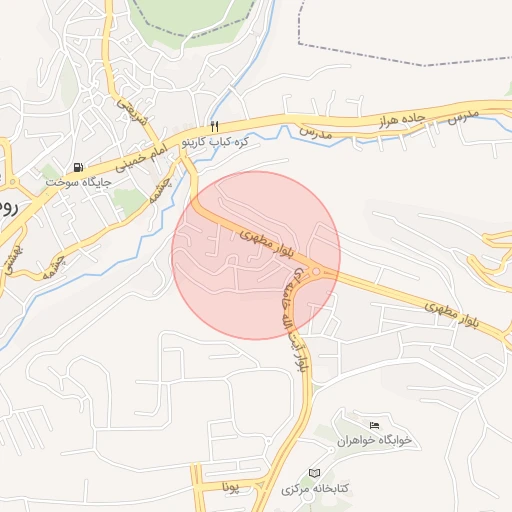Click the center of the red highlighted circle
Viewport: 512px width, 512px height.
click(x=256, y=255)
